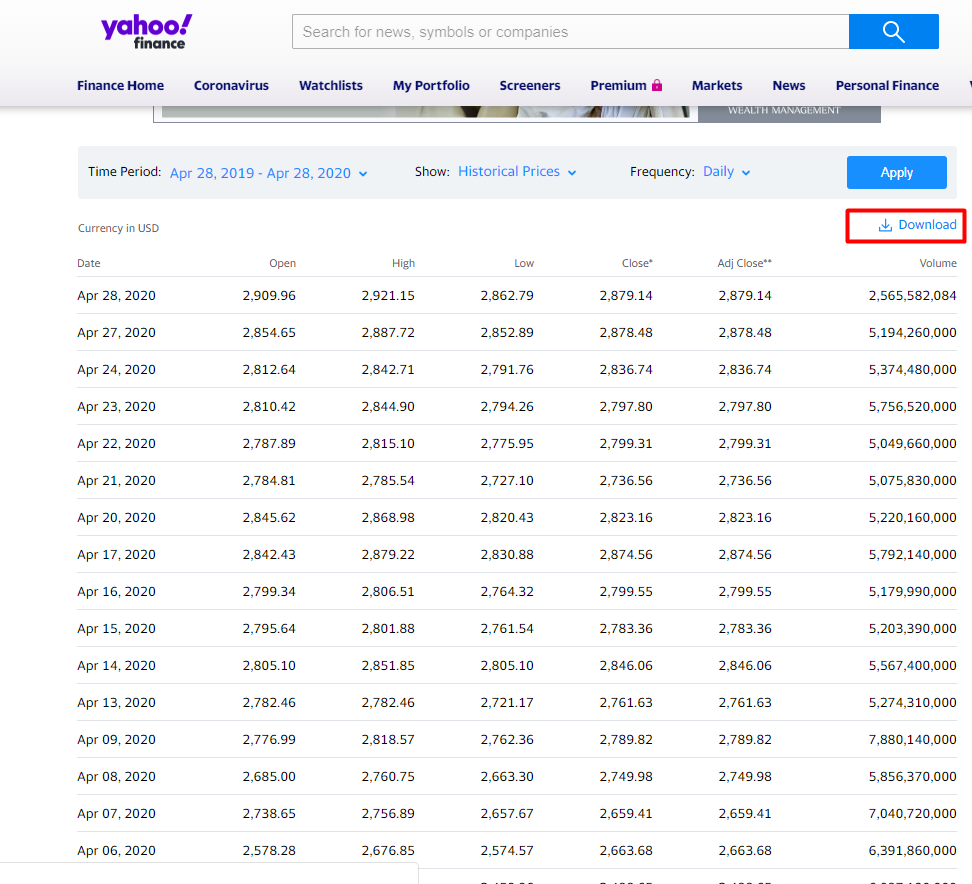Image resolution: width=972 pixels, height=884 pixels.
Task: Go to the Markets section
Action: coord(717,86)
